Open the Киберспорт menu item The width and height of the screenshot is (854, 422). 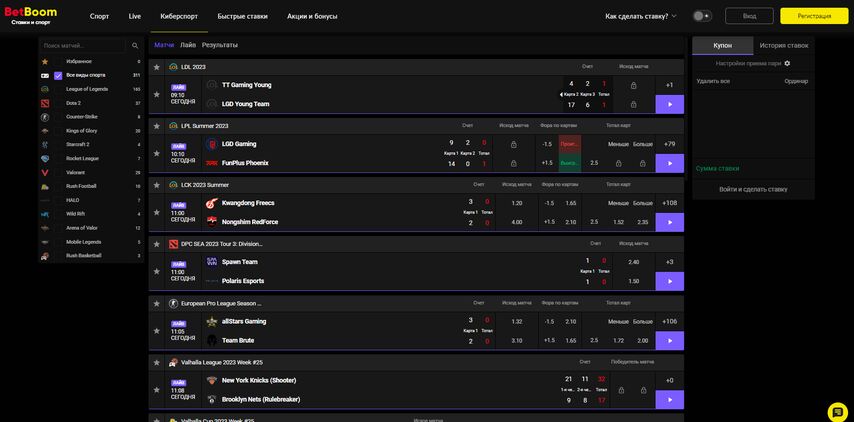(179, 16)
